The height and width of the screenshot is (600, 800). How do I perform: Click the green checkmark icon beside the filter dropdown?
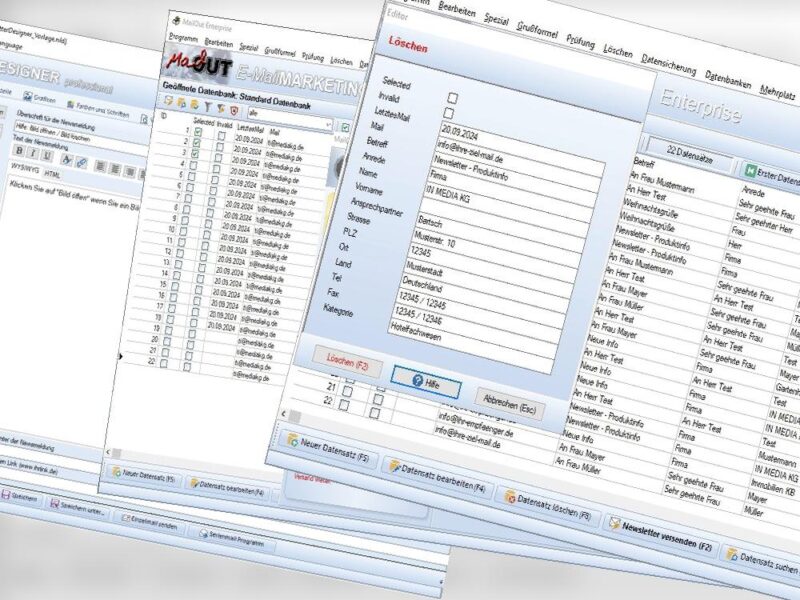coord(345,128)
